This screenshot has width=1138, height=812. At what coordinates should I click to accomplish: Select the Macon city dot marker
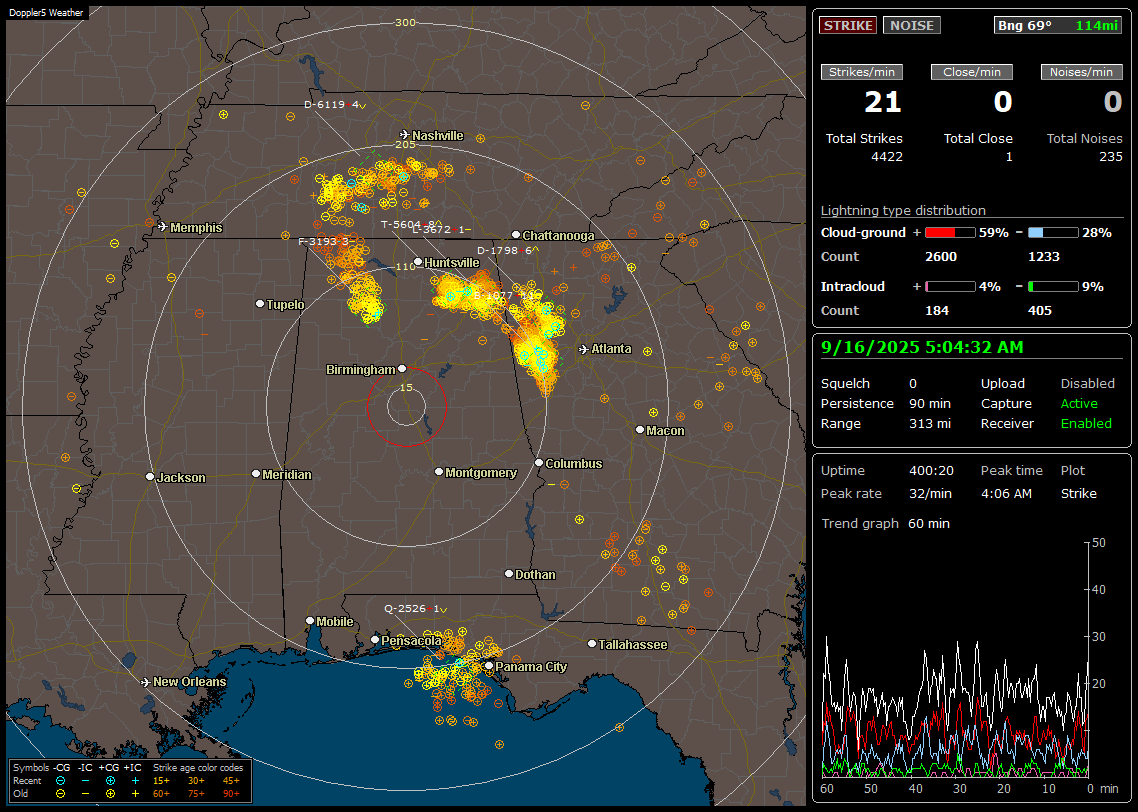click(639, 430)
